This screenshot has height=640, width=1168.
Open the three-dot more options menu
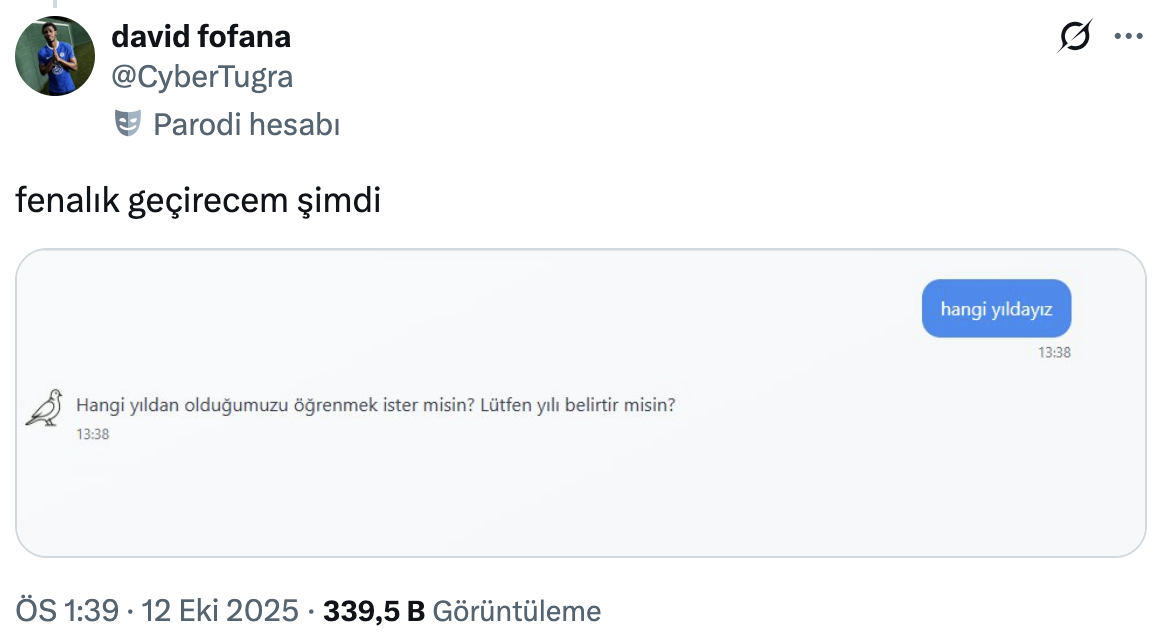pyautogui.click(x=1128, y=37)
